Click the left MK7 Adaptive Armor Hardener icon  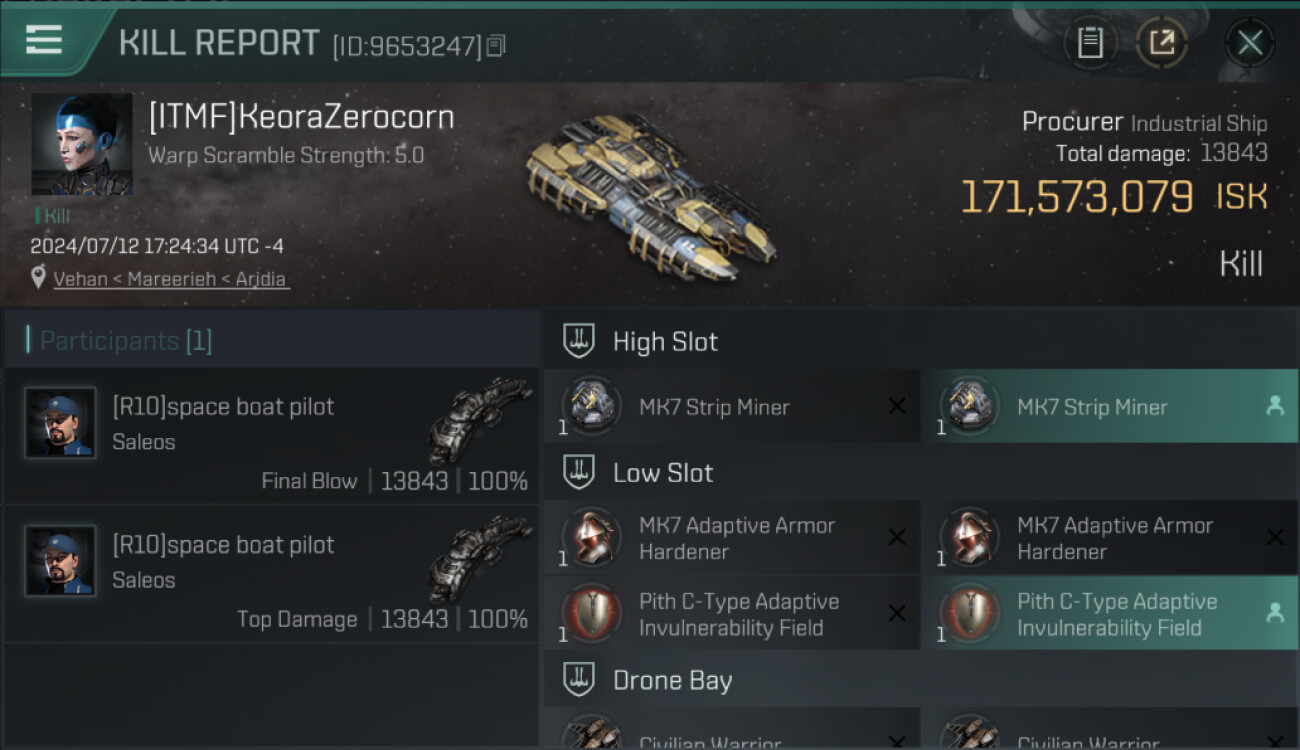coord(592,537)
